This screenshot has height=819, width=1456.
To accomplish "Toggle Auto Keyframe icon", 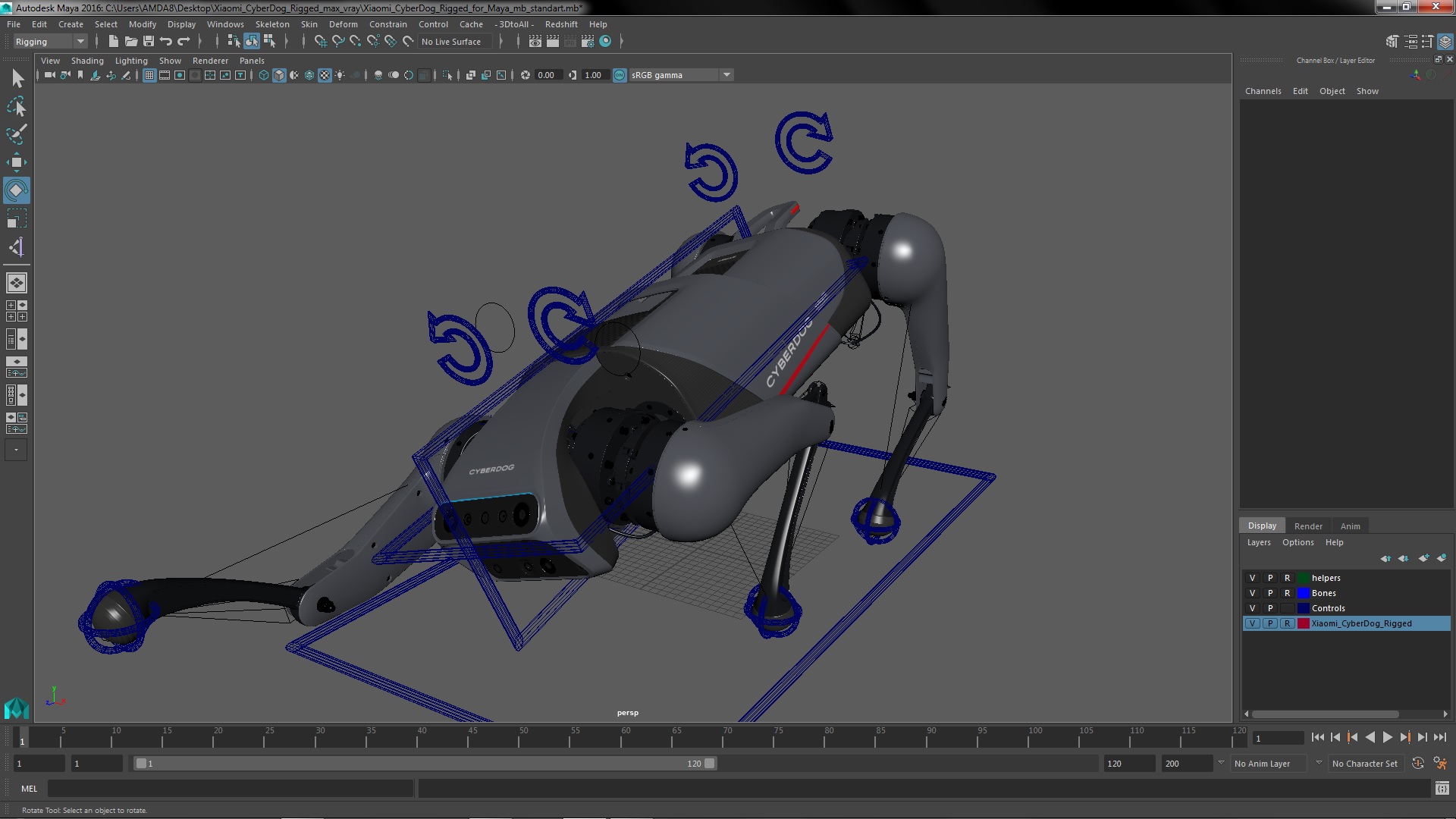I will click(1418, 764).
